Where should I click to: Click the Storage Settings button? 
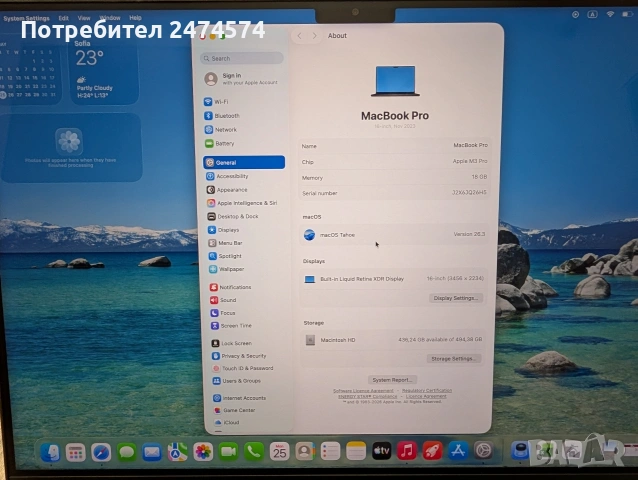click(x=454, y=359)
